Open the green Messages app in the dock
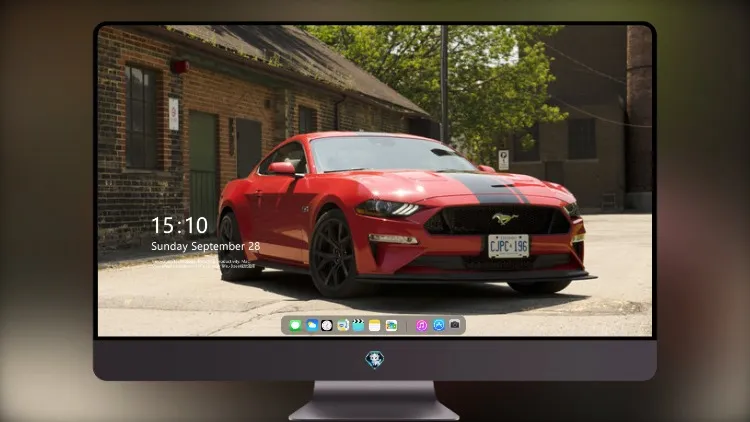This screenshot has height=422, width=750. click(x=295, y=325)
